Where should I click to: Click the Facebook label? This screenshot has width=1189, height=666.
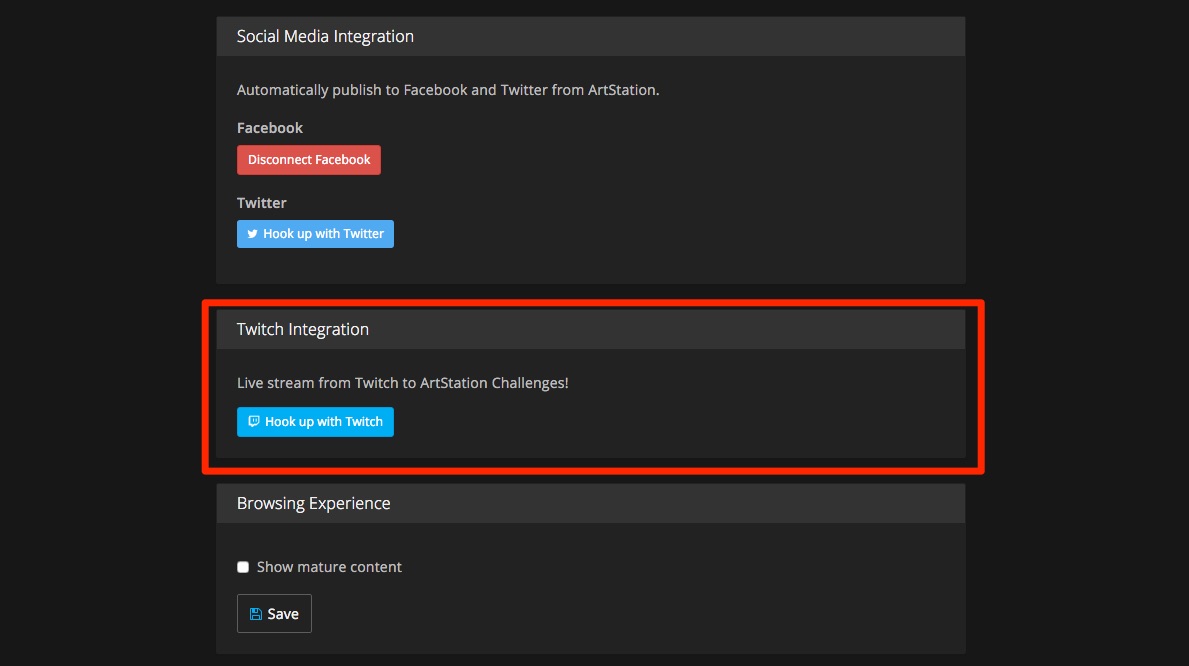[269, 128]
